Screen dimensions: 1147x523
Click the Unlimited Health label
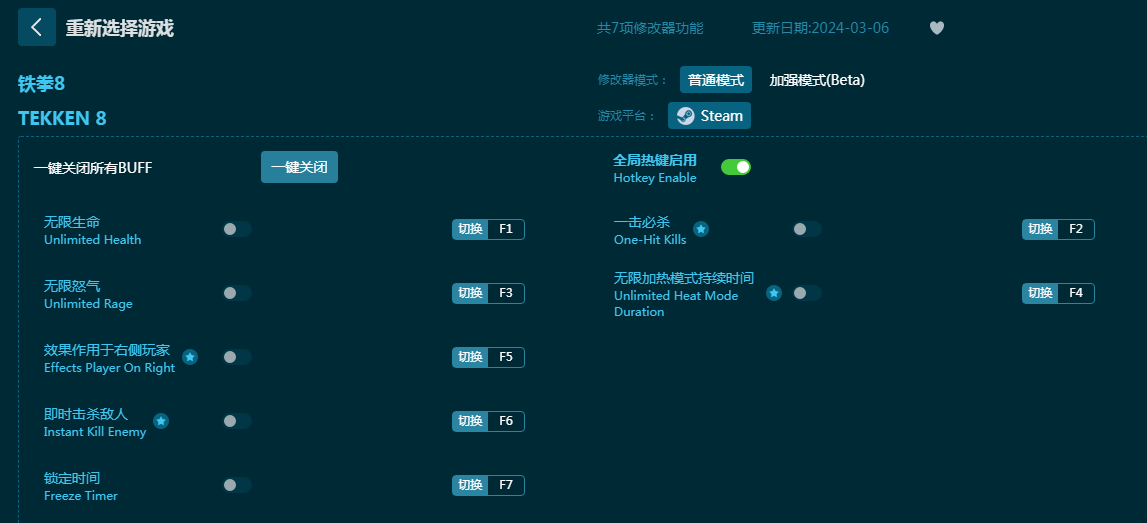93,240
